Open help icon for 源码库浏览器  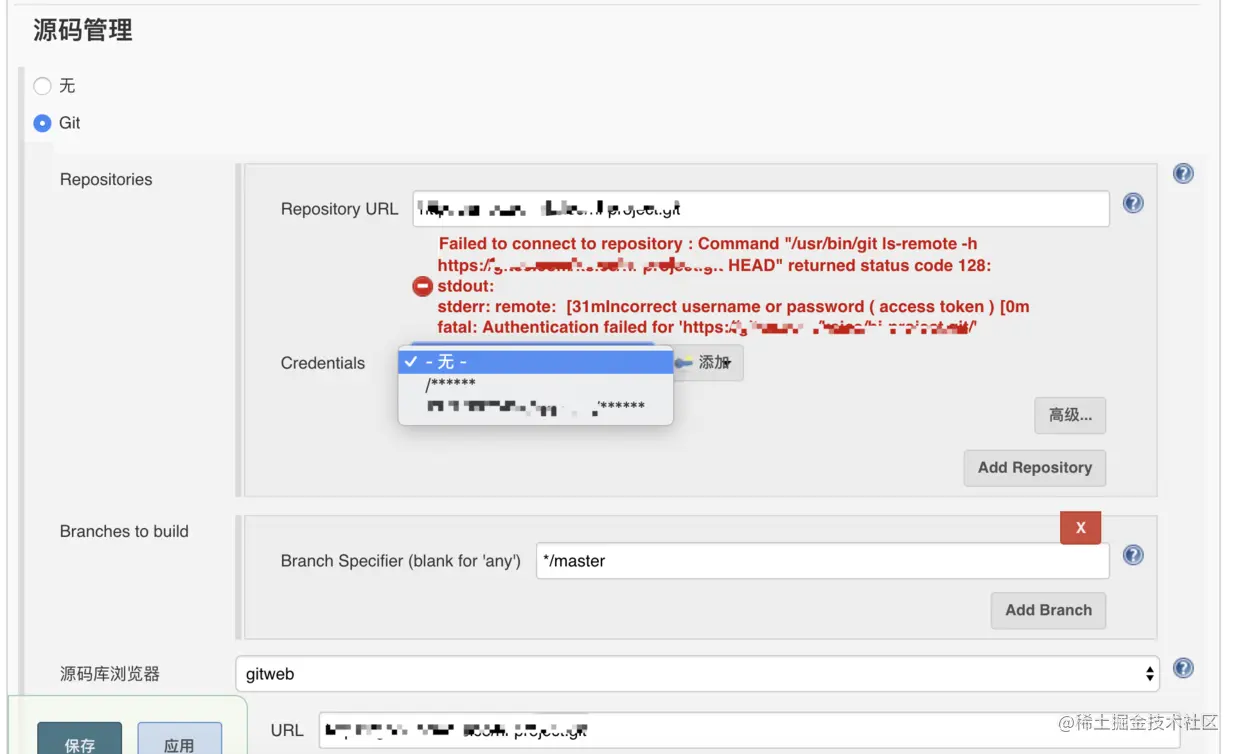pos(1183,668)
